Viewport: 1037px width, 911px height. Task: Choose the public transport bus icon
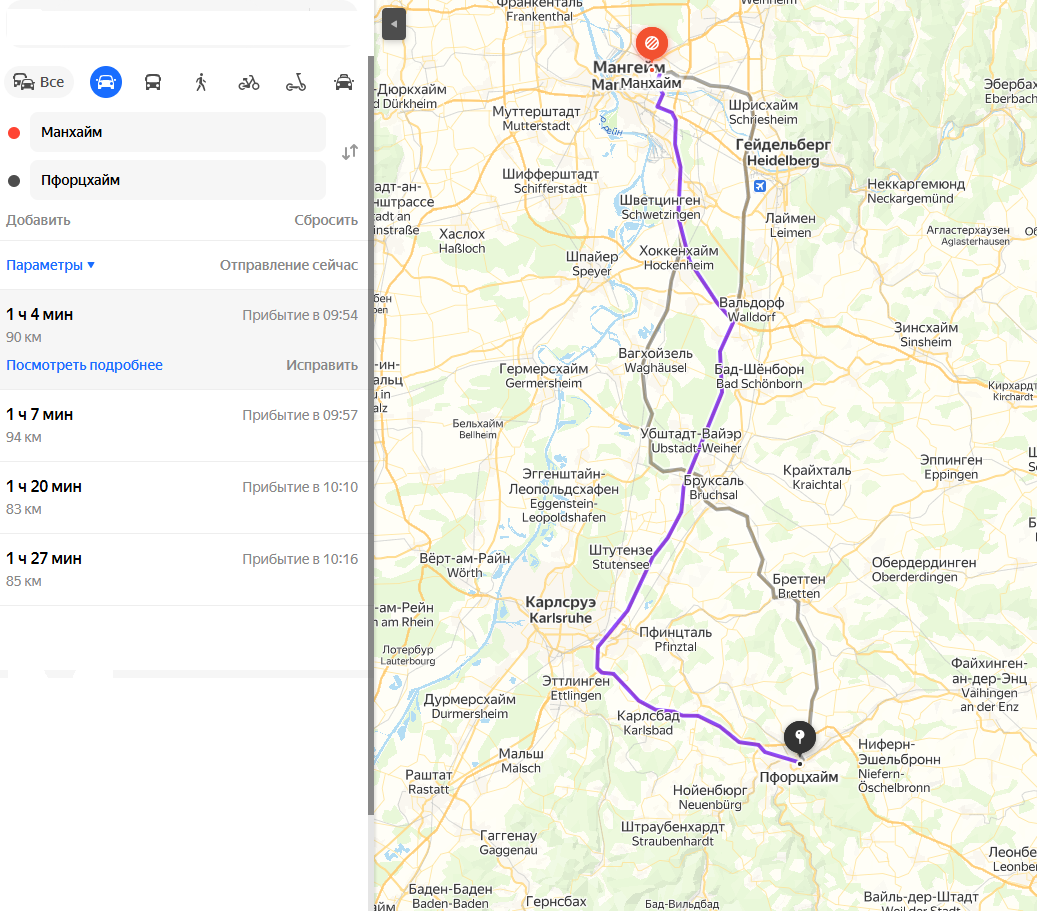(x=153, y=82)
